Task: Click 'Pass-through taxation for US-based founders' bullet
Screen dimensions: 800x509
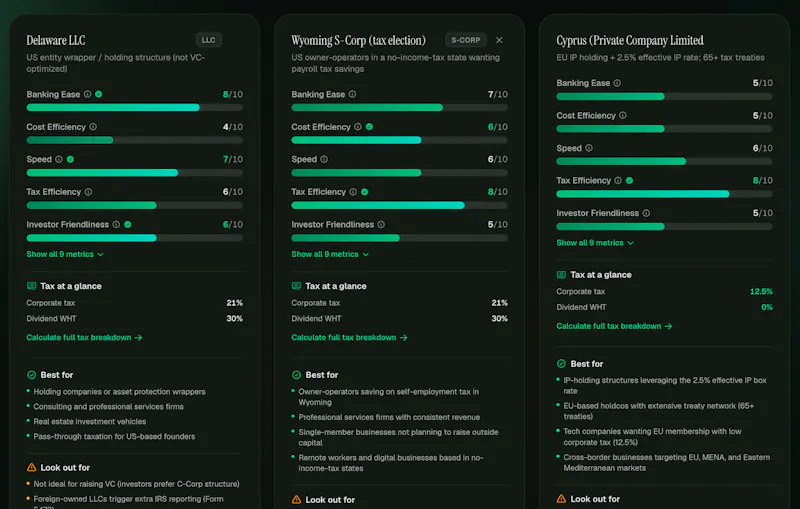Action: pyautogui.click(x=114, y=437)
